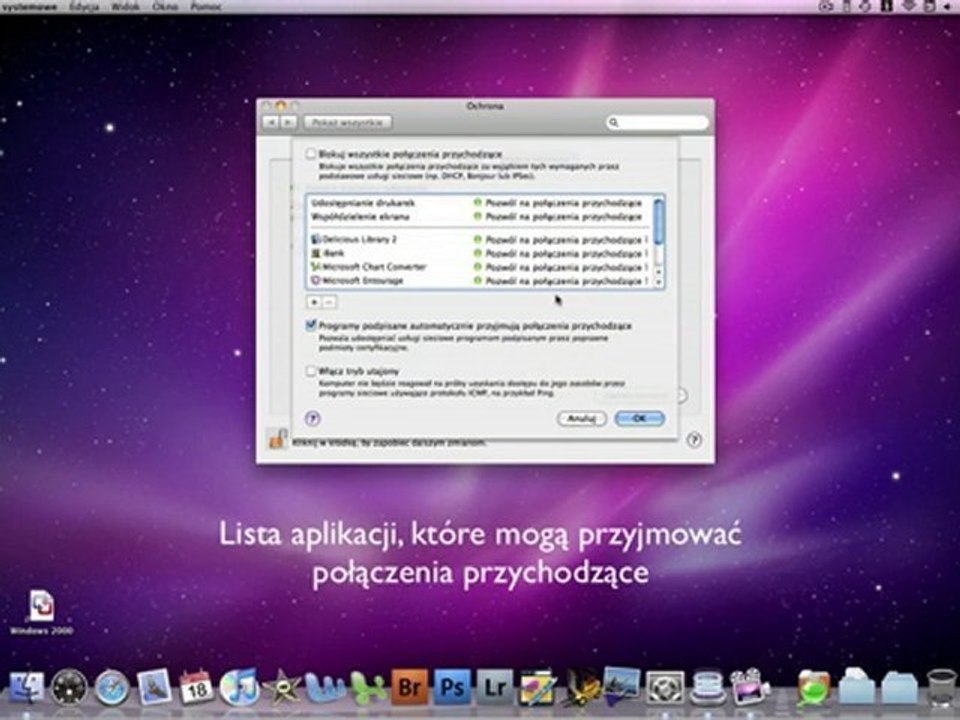Open iMovie star icon in Dock

point(282,687)
